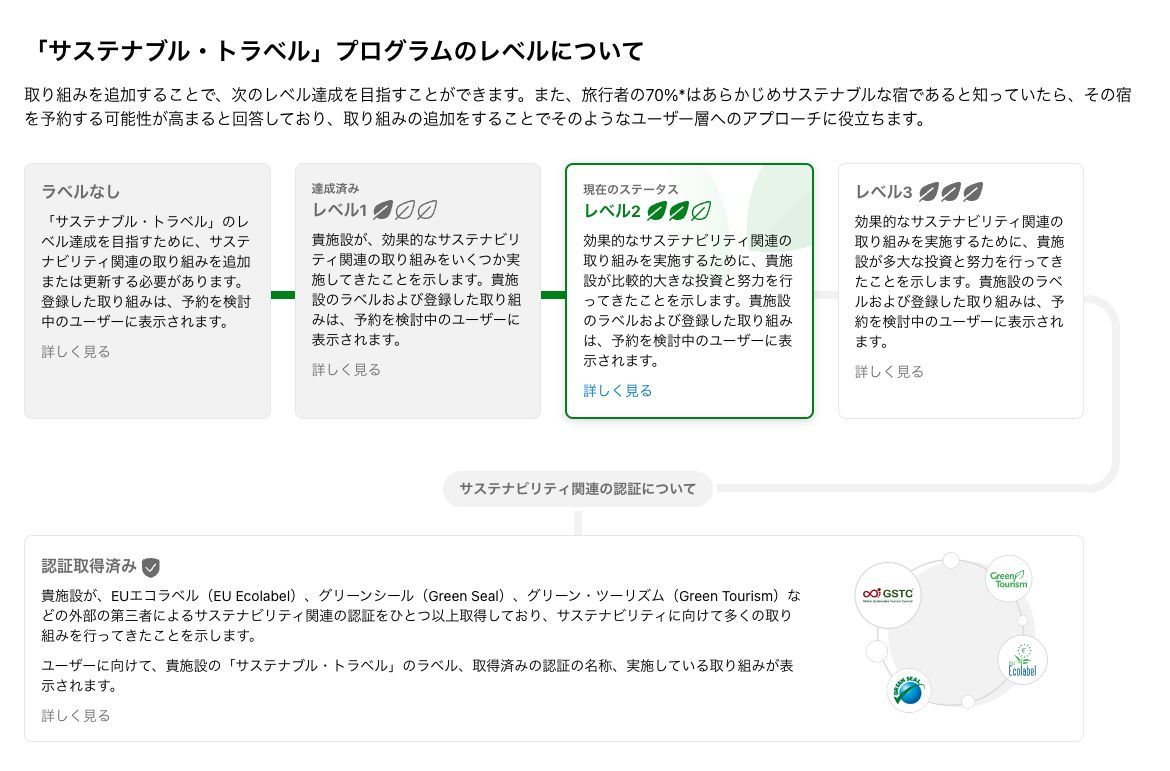Click the サステナビリティ関連の認証について pill label

578,489
